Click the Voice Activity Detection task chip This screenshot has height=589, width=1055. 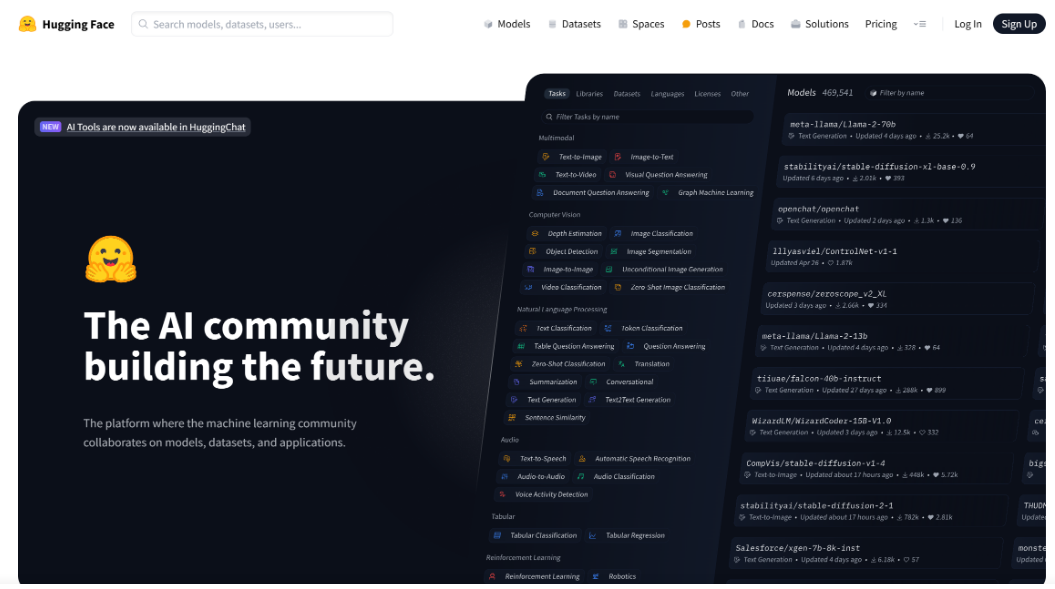544,494
